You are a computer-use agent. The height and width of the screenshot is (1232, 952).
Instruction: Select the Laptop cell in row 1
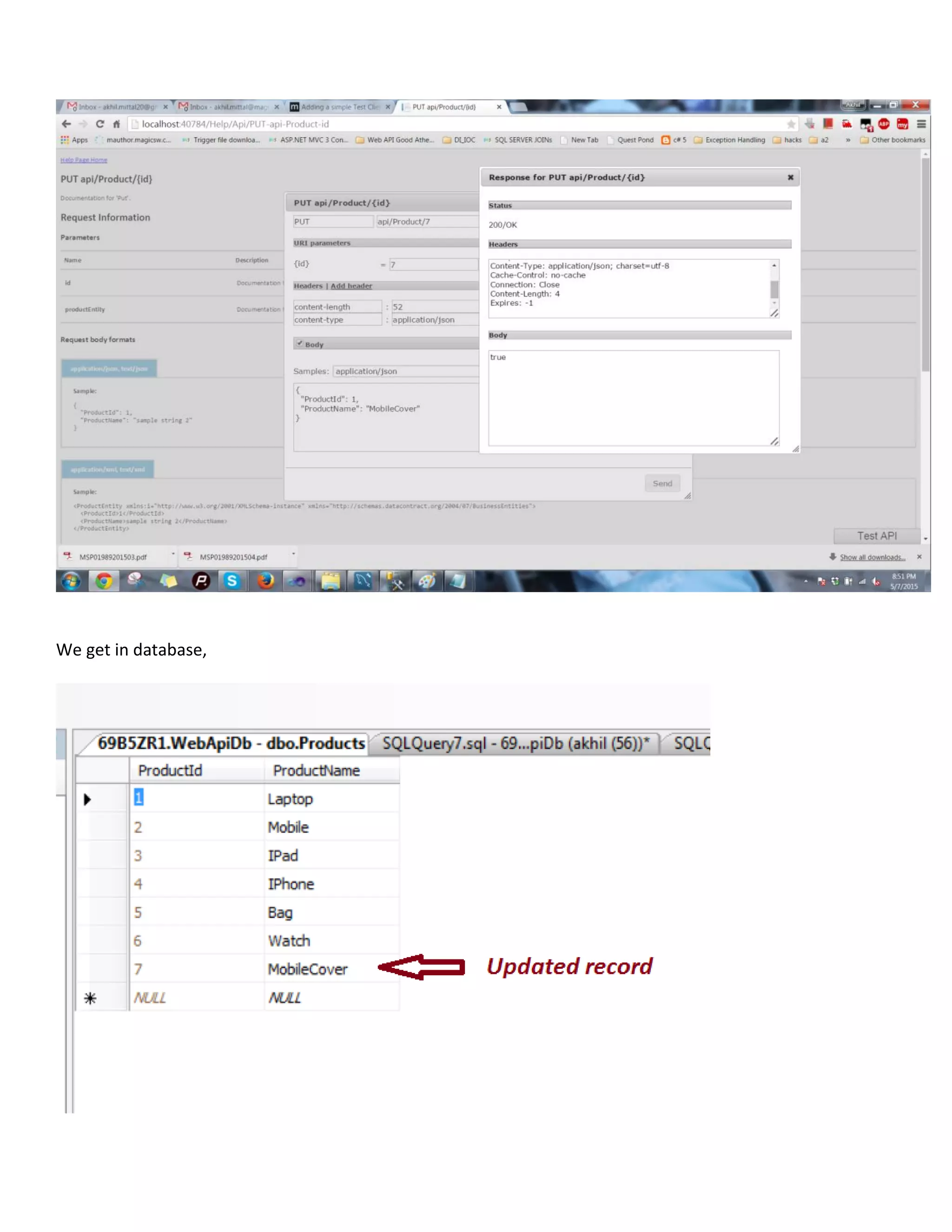coord(331,799)
